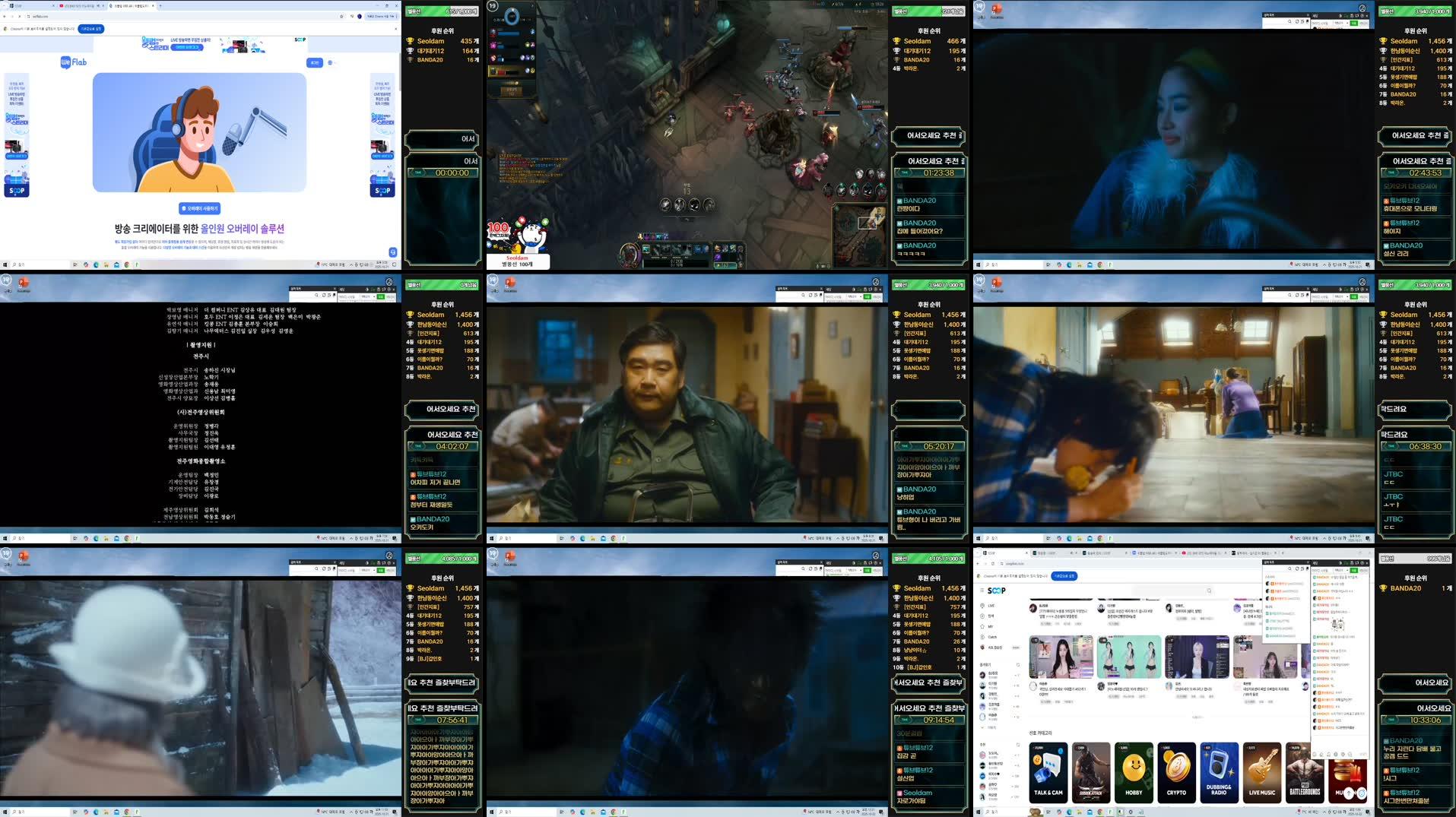This screenshot has height=817, width=1456.
Task: Open the language globe dropdown on WeFlab
Action: point(330,62)
